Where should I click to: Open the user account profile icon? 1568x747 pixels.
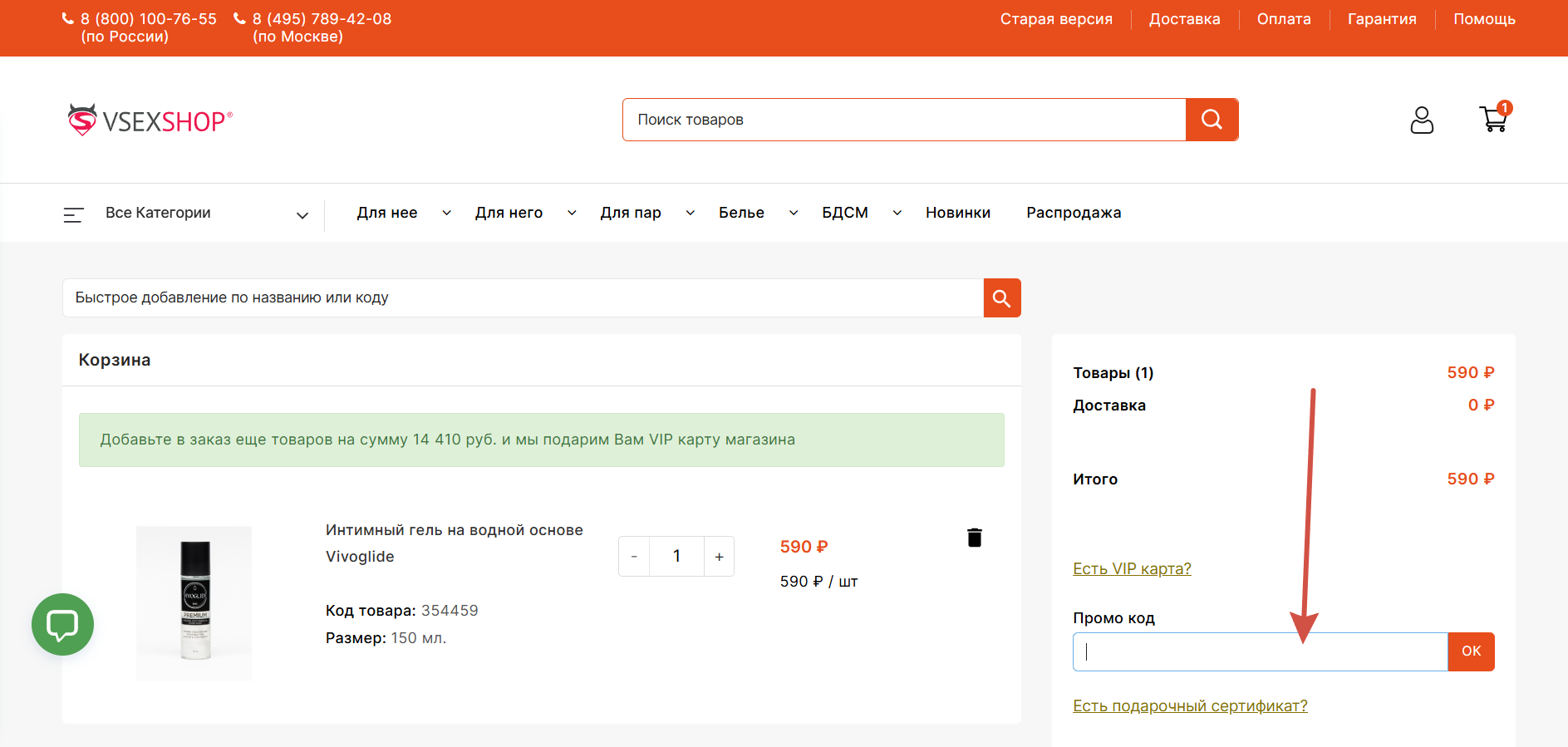pyautogui.click(x=1422, y=120)
